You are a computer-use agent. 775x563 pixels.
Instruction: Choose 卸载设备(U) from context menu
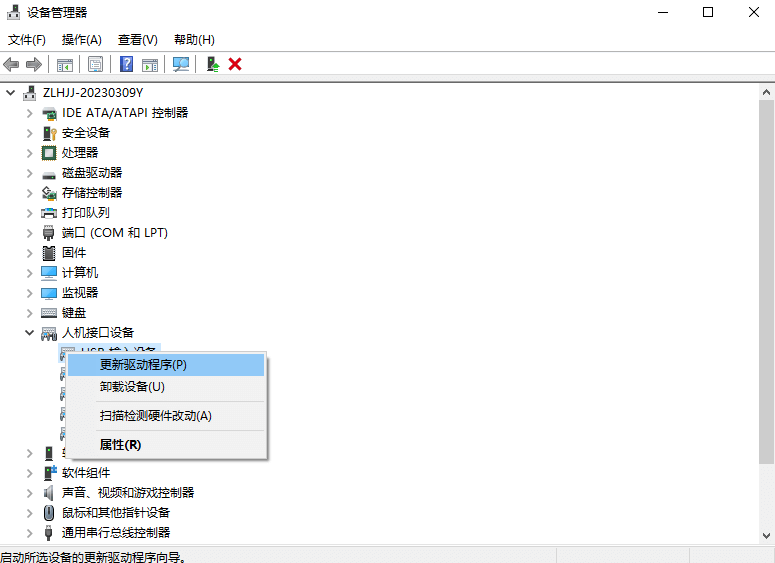[166, 387]
